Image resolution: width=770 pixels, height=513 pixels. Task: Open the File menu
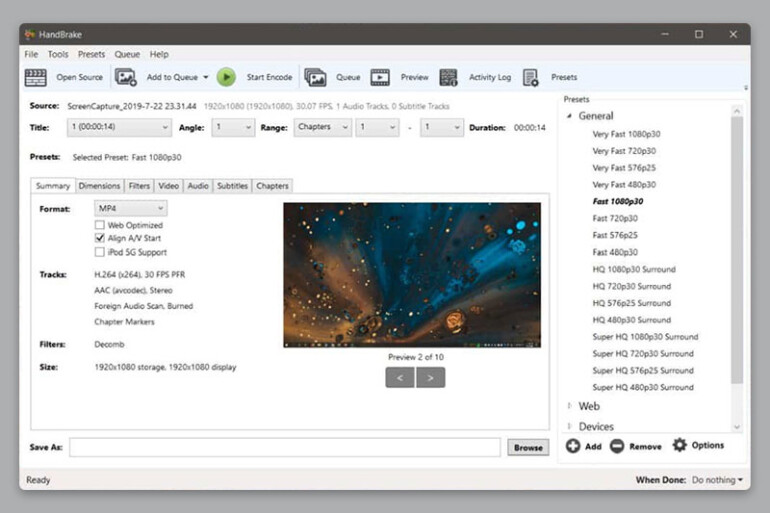31,54
